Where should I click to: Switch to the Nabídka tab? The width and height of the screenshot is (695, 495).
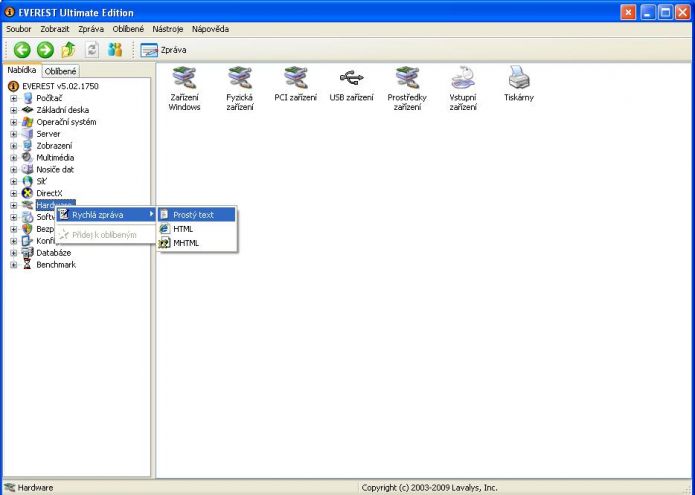click(22, 70)
